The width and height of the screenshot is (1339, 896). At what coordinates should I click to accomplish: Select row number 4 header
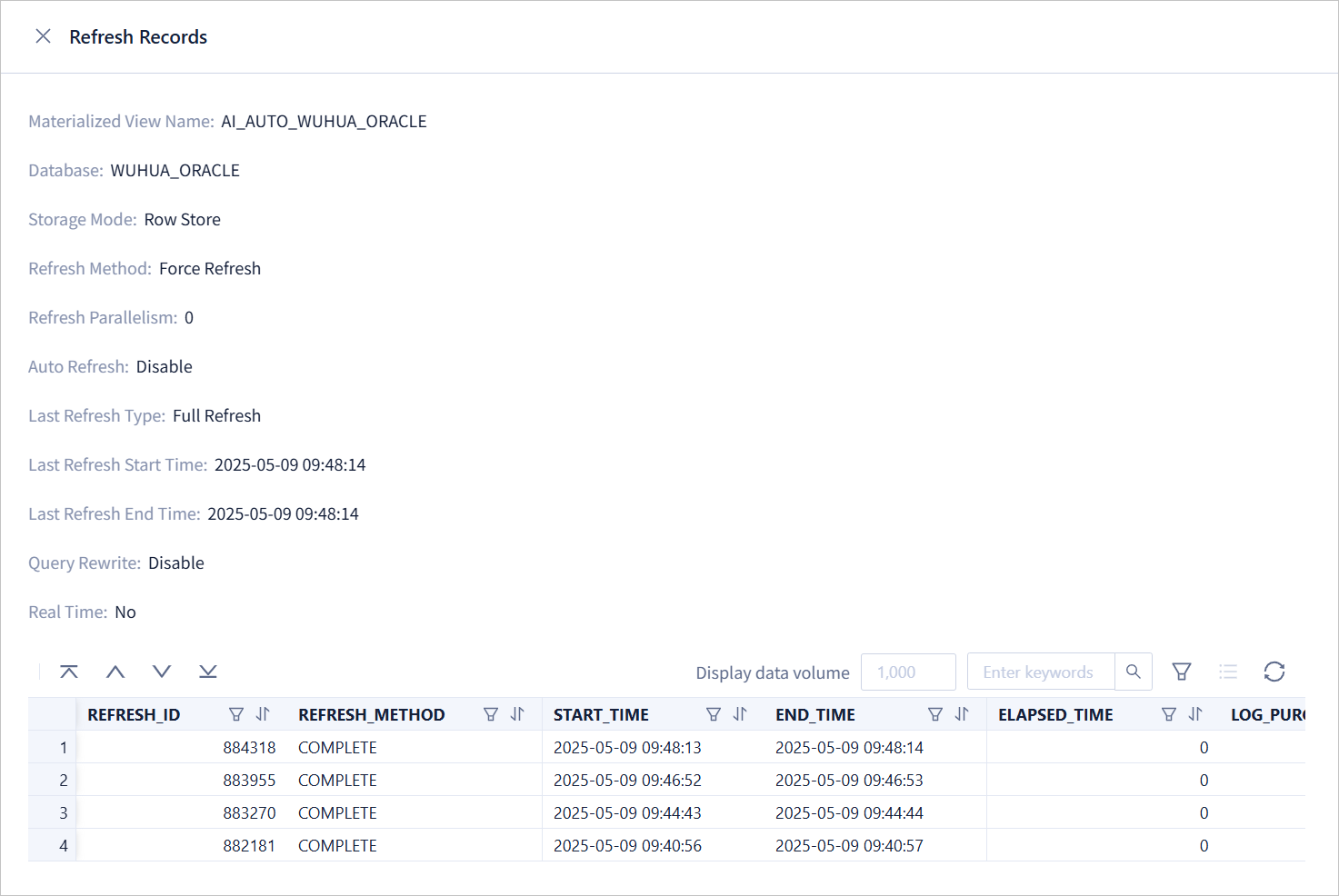pos(63,845)
